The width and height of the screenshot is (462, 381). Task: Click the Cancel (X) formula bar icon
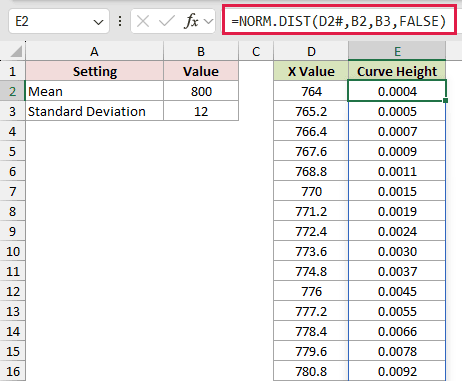coord(143,22)
